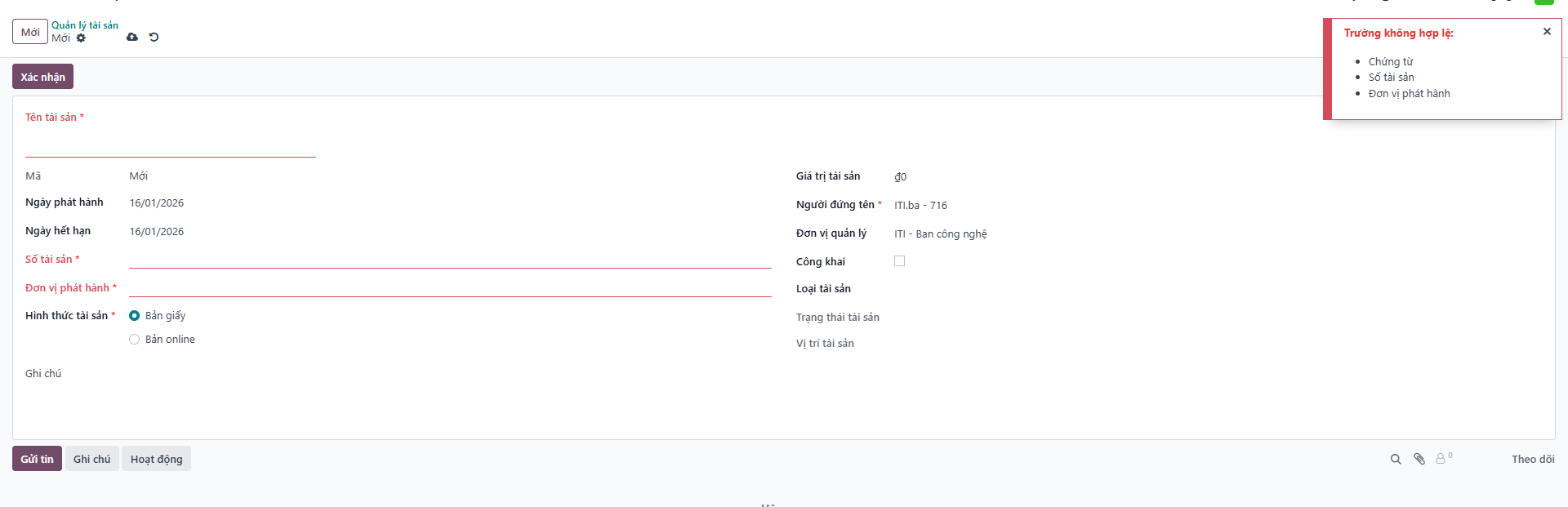Click the gear settings icon next to Mới
Image resolution: width=1568 pixels, height=507 pixels.
[x=81, y=38]
